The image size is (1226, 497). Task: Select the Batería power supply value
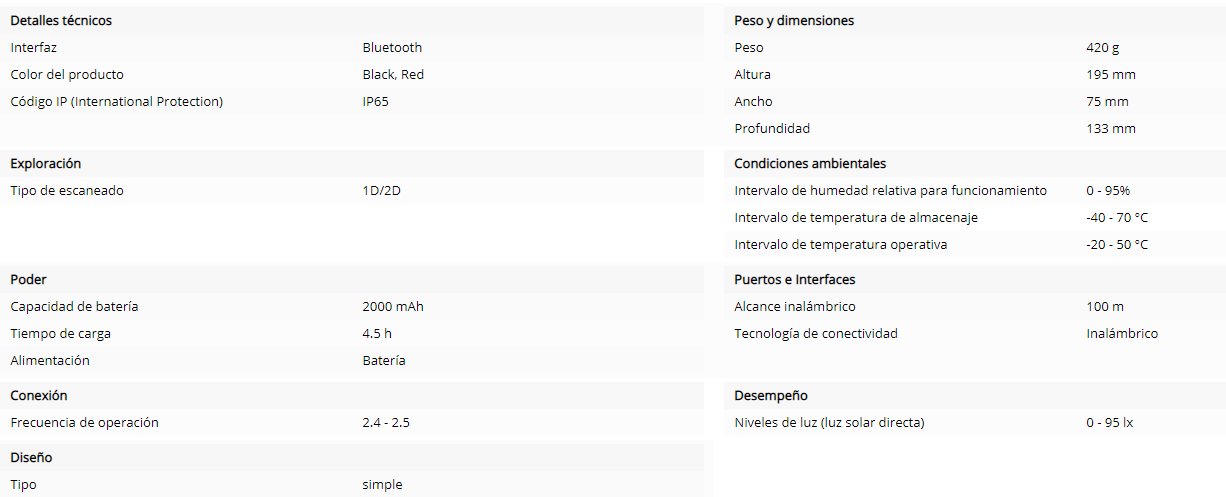pyautogui.click(x=384, y=360)
